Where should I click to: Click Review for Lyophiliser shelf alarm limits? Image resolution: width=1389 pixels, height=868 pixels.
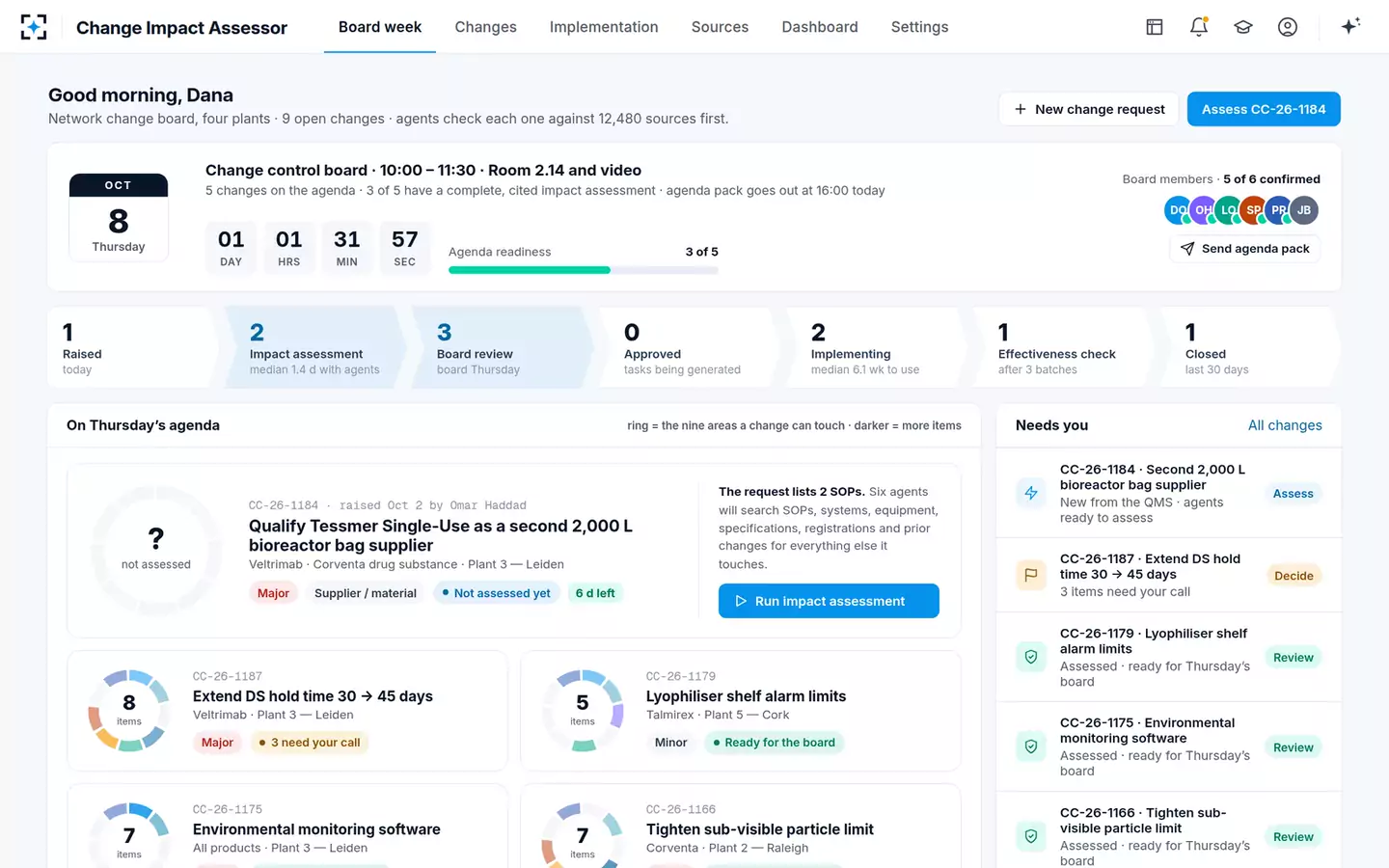point(1293,658)
